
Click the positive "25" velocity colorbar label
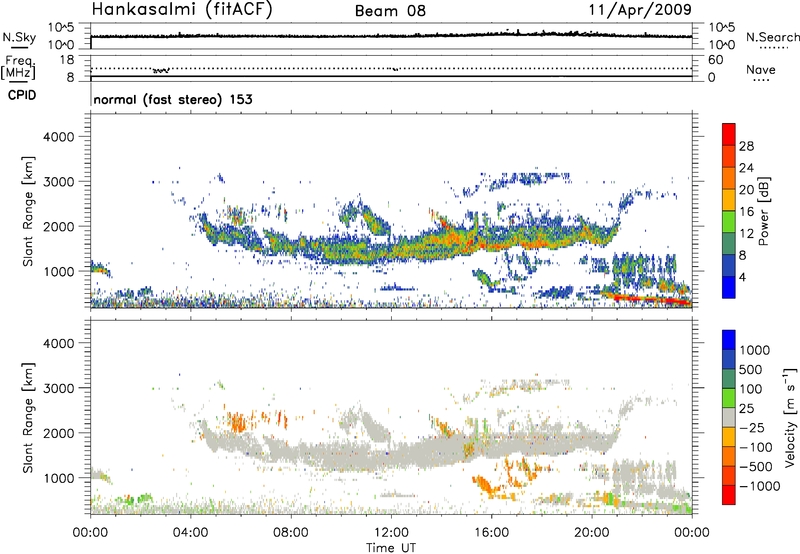click(x=746, y=409)
